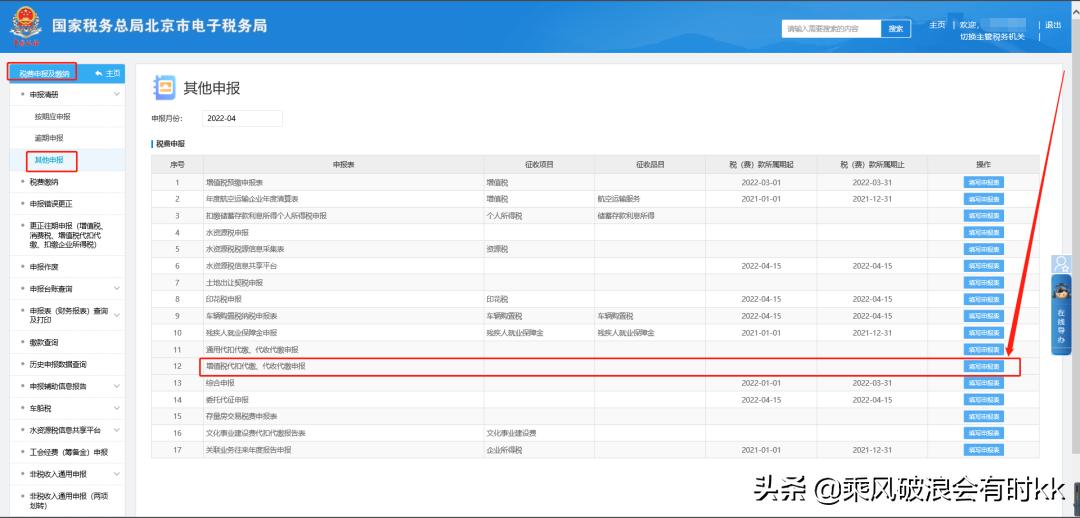Open 更正往期申报 sidebar item
The width and height of the screenshot is (1080, 518).
click(66, 235)
